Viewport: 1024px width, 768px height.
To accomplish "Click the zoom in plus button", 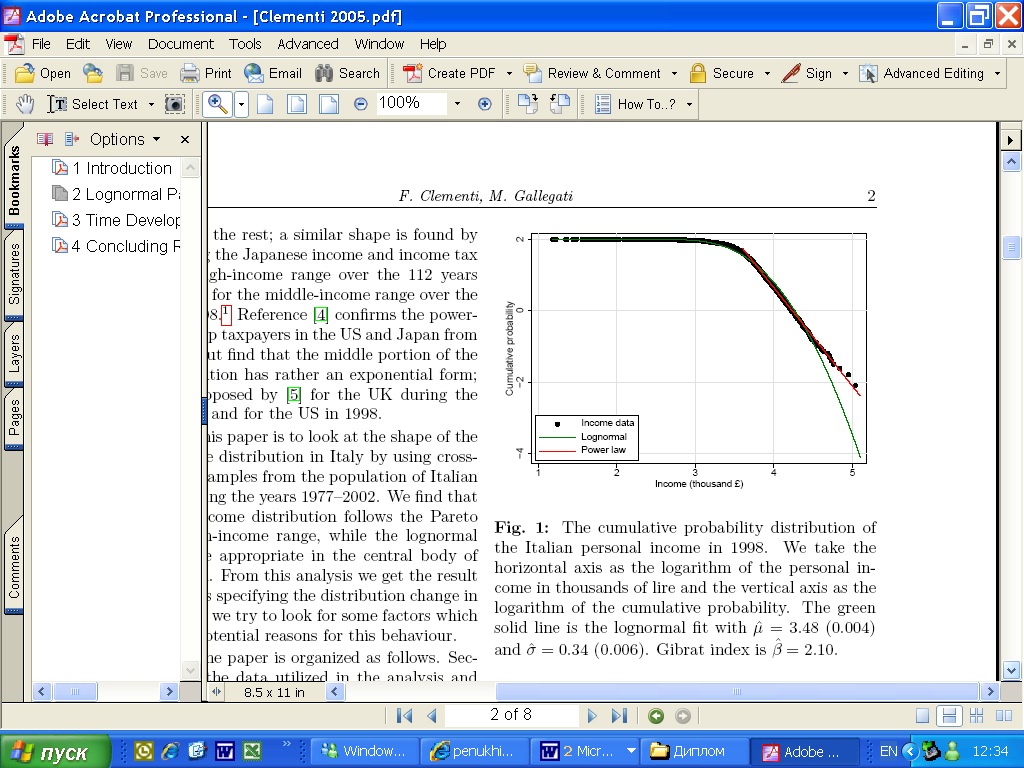I will click(x=485, y=104).
